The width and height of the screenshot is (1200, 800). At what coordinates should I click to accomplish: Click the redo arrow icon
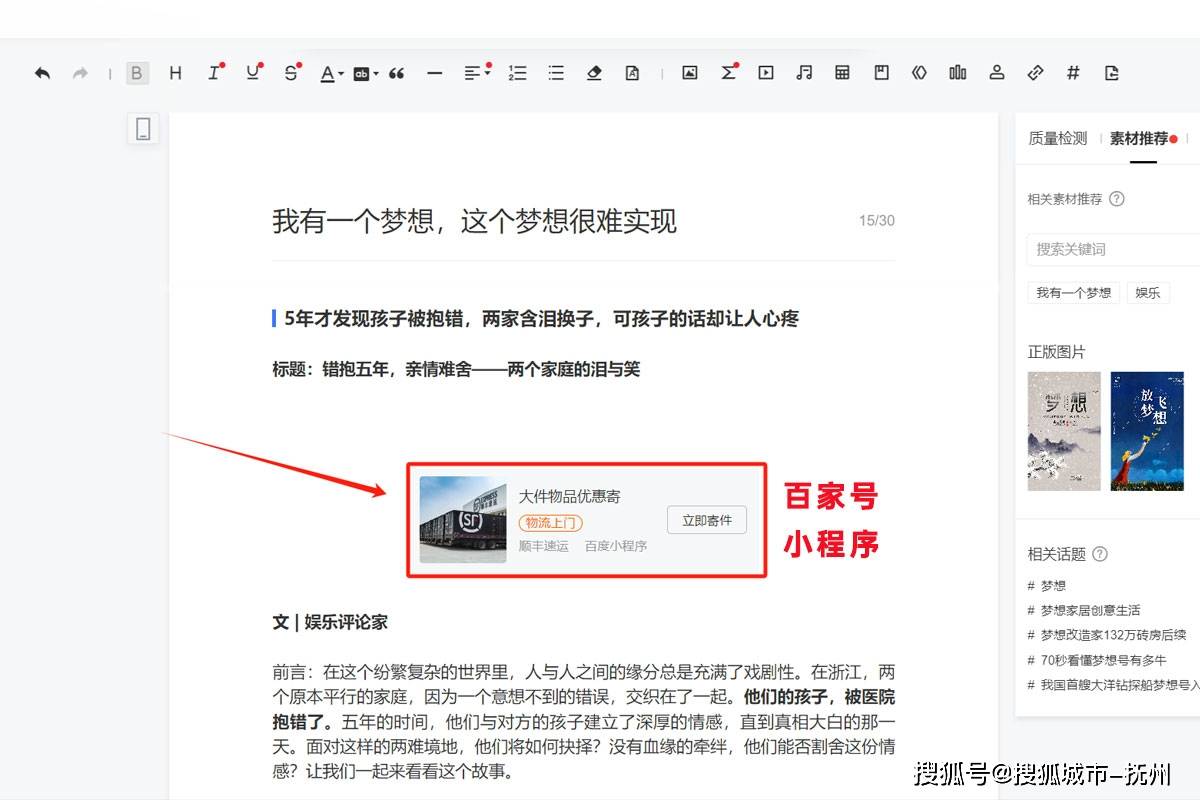pyautogui.click(x=80, y=73)
